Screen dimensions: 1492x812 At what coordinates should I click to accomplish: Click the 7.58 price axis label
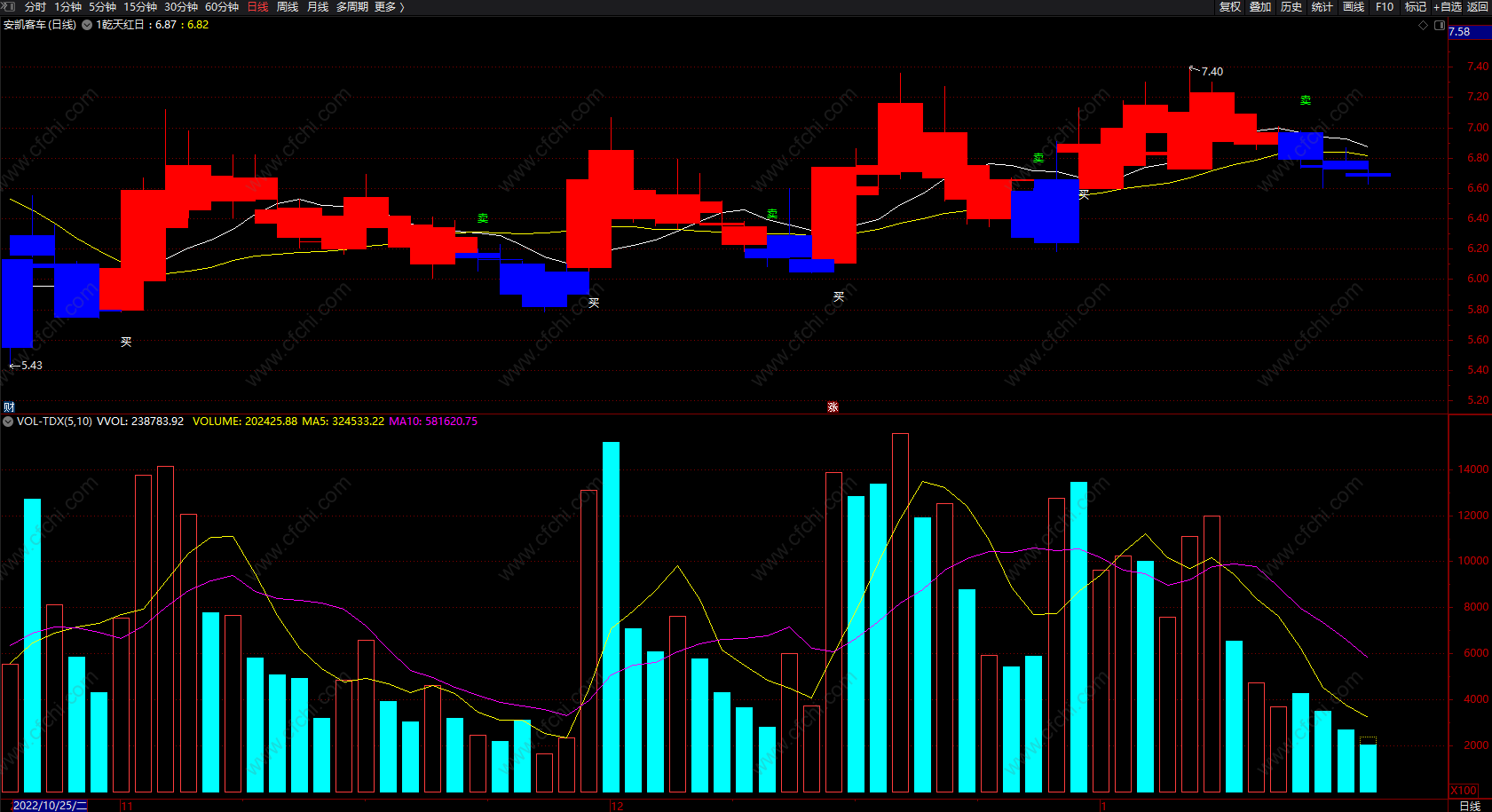point(1460,32)
